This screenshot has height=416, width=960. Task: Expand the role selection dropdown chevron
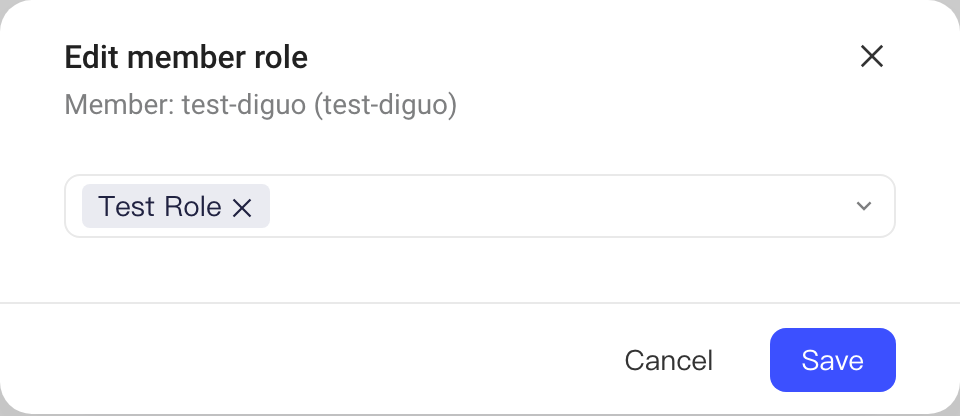coord(863,206)
